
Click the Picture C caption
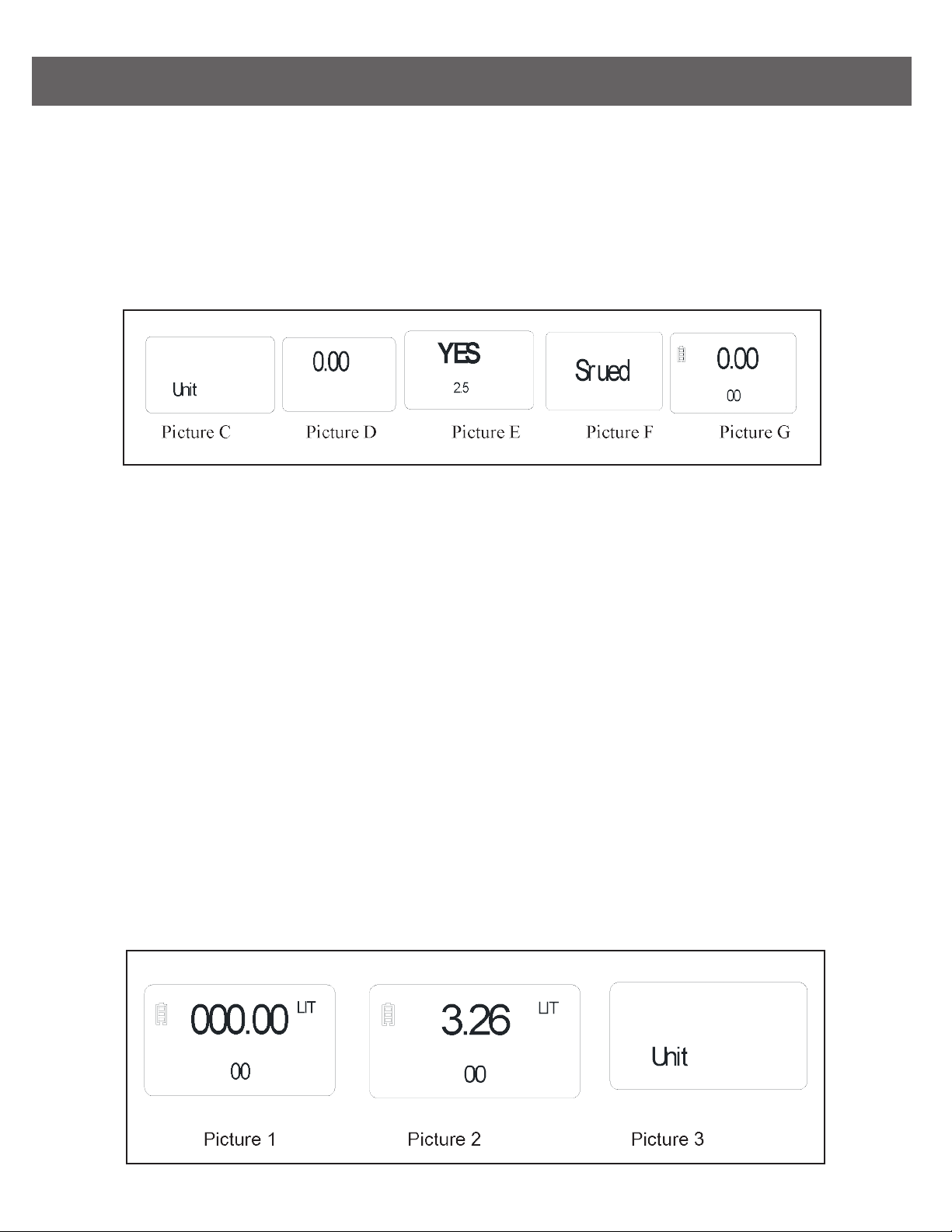pyautogui.click(x=196, y=432)
